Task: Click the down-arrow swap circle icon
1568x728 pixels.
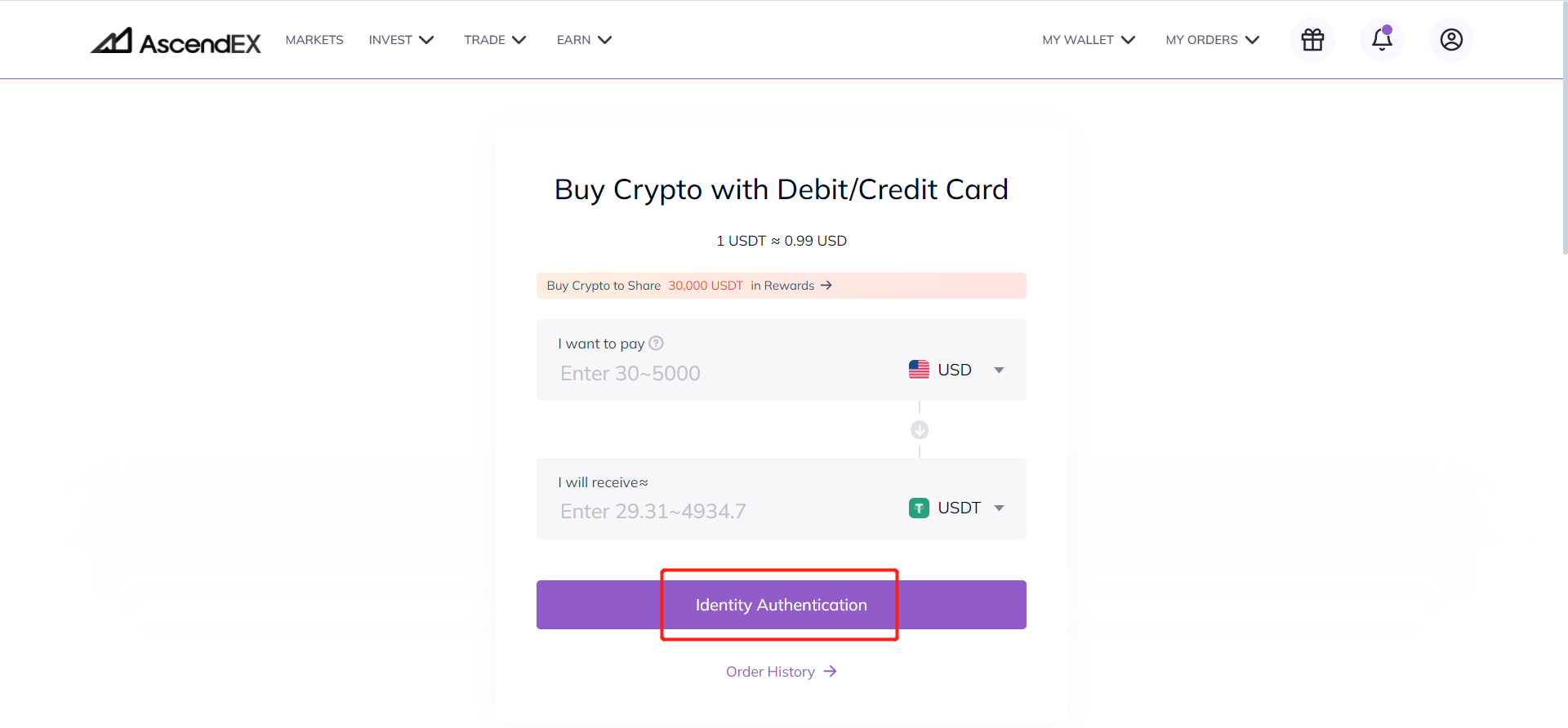Action: [x=920, y=429]
